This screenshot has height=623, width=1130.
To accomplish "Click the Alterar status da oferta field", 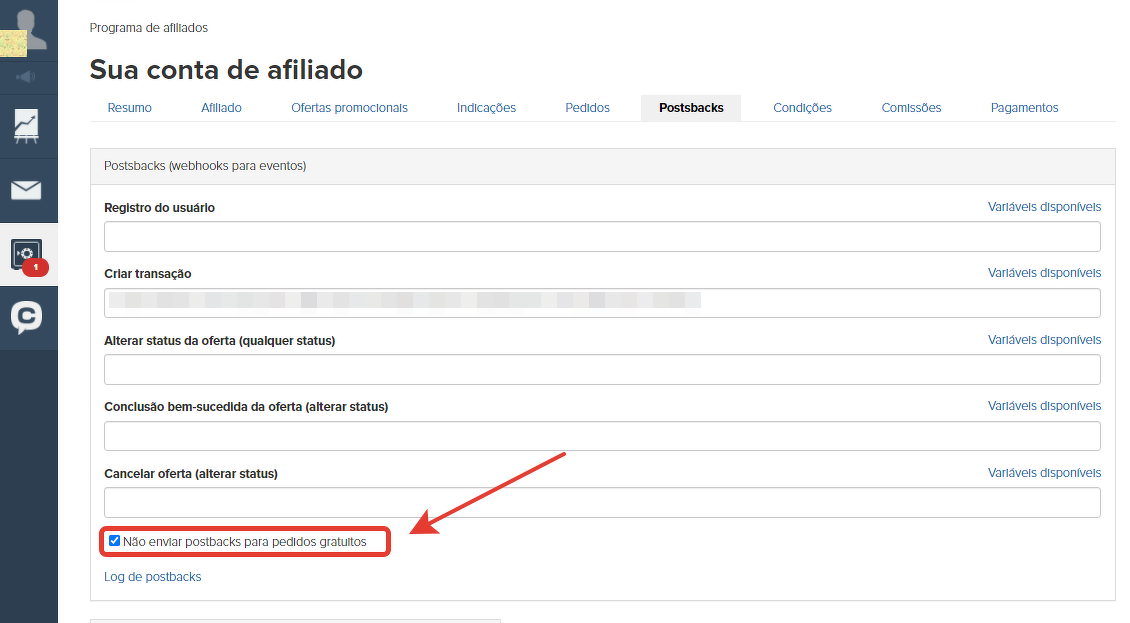I will tap(602, 370).
